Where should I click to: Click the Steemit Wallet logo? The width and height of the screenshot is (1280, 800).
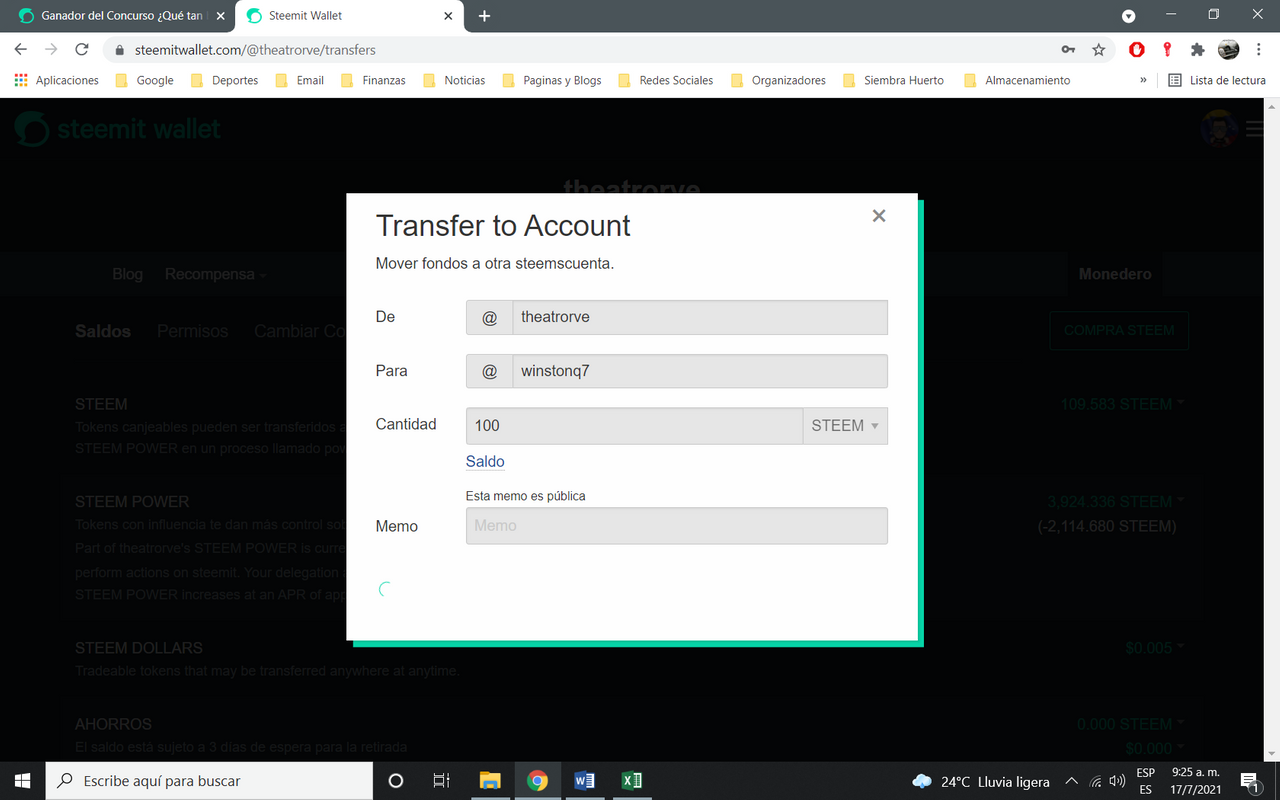click(x=117, y=129)
